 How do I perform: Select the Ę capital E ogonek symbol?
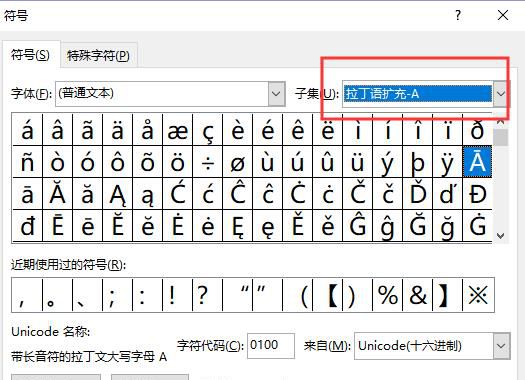click(237, 226)
